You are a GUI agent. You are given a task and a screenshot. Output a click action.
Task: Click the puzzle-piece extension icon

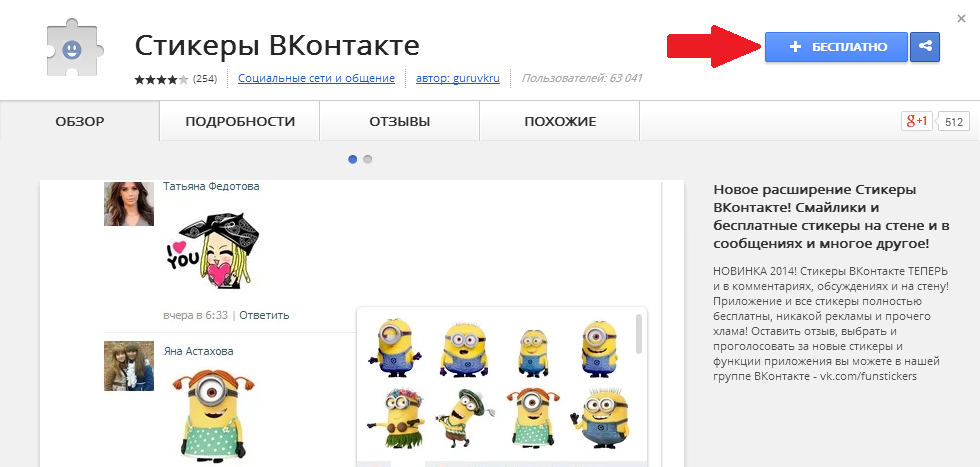[76, 49]
